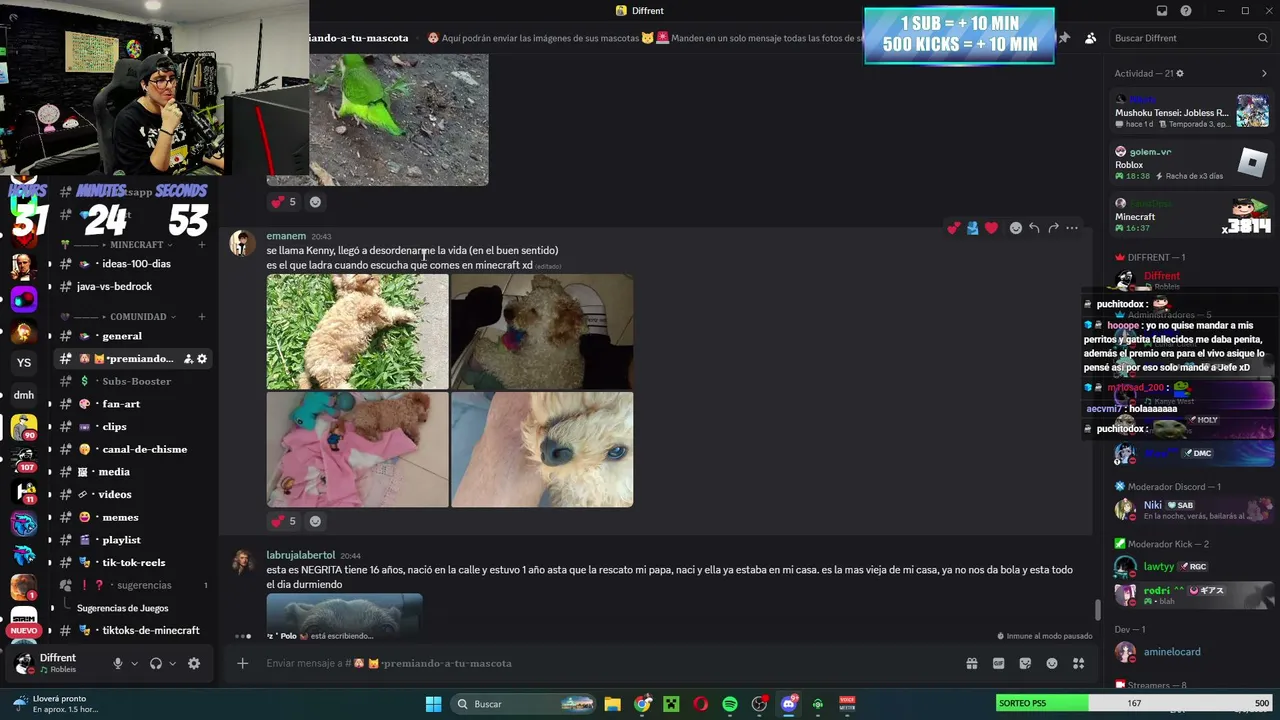Open the tik-tok-reels channel
This screenshot has height=720, width=1280.
[133, 562]
